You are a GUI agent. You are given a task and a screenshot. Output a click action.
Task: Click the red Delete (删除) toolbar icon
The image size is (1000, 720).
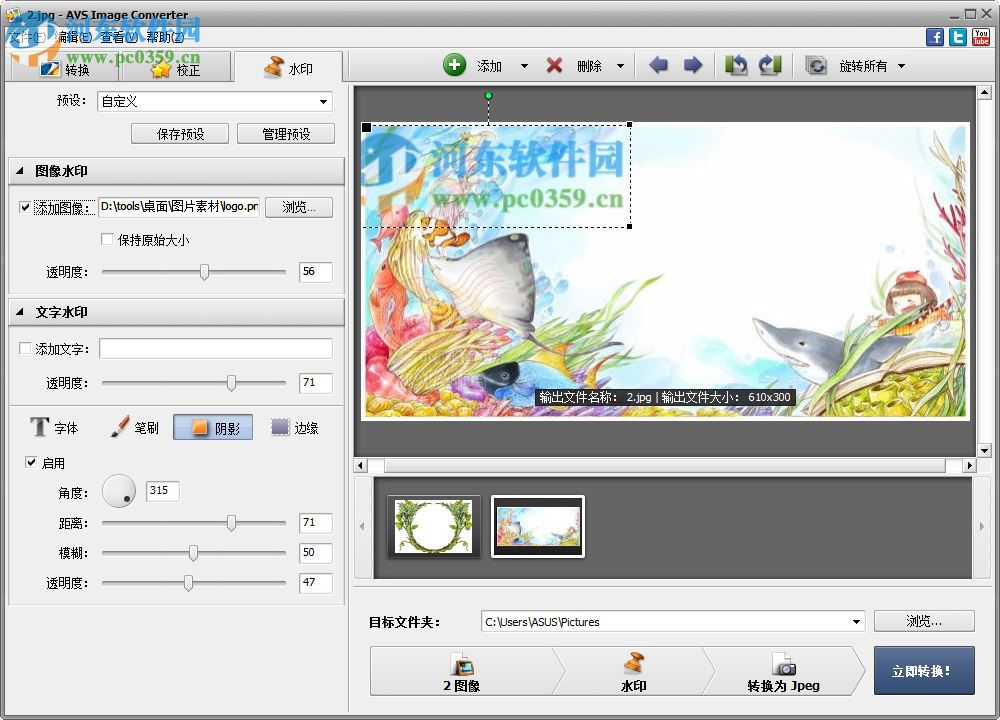tap(557, 65)
